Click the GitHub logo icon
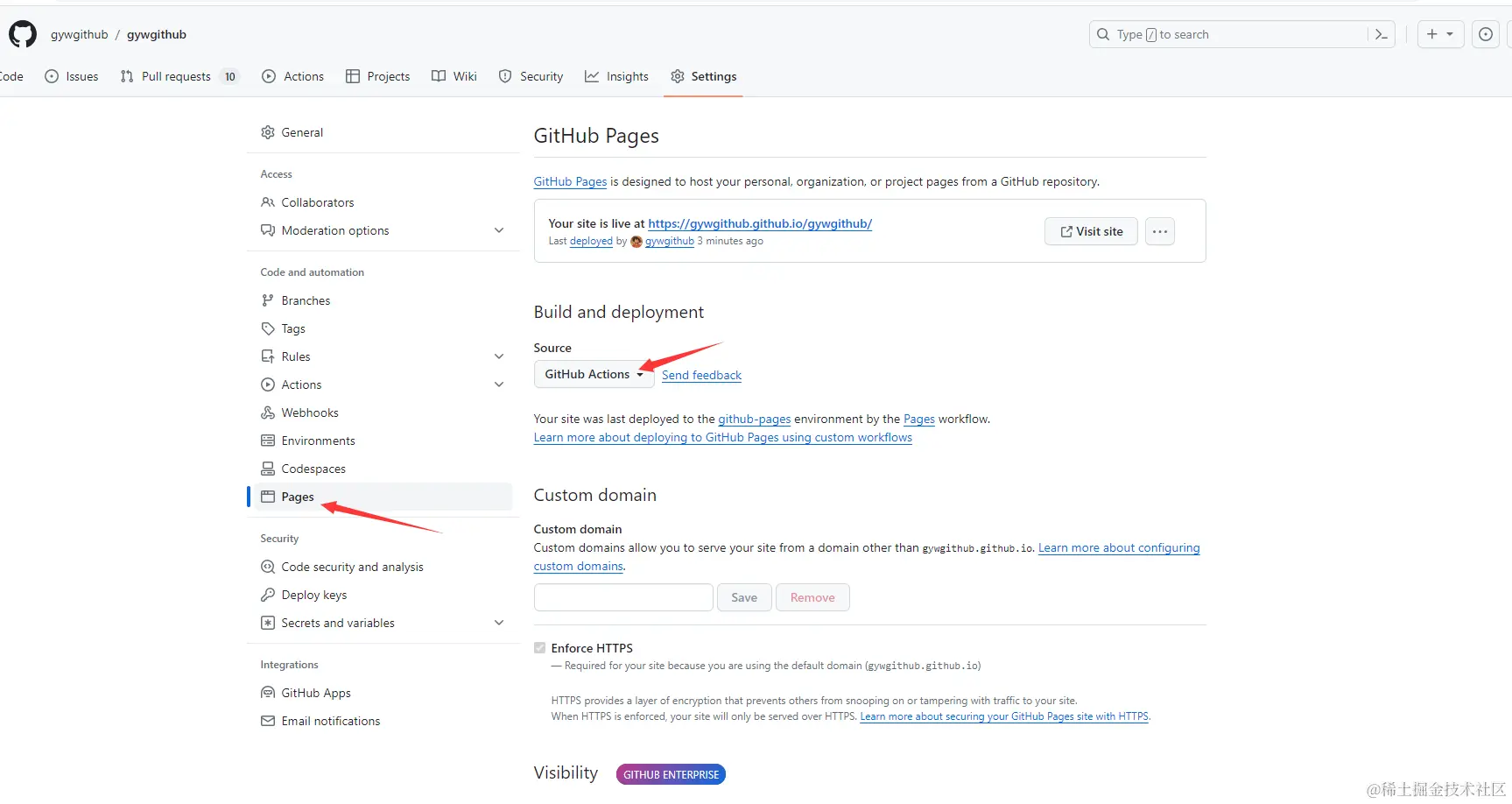Viewport: 1512px width, 804px height. (x=23, y=34)
